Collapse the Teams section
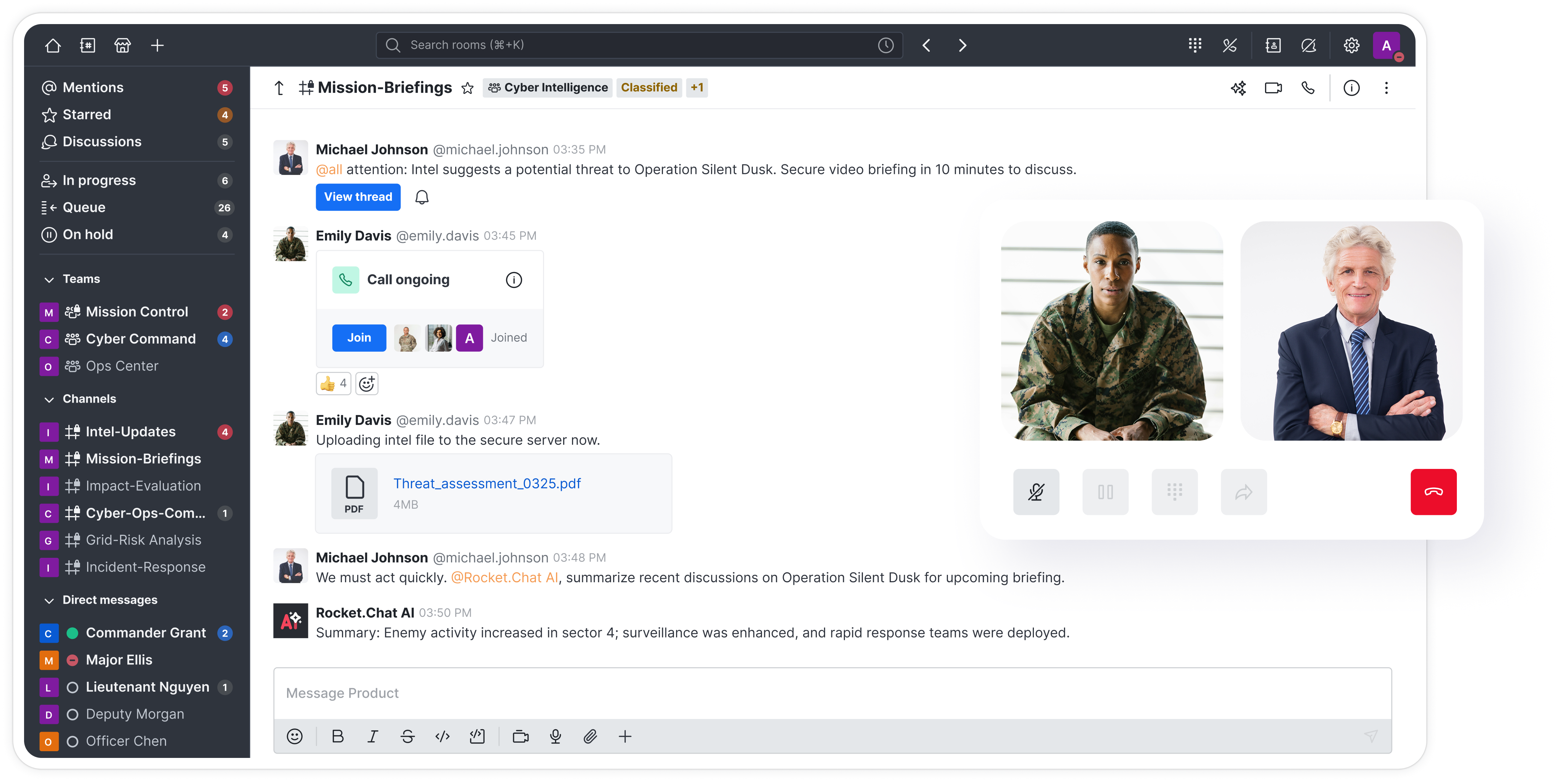 [49, 279]
